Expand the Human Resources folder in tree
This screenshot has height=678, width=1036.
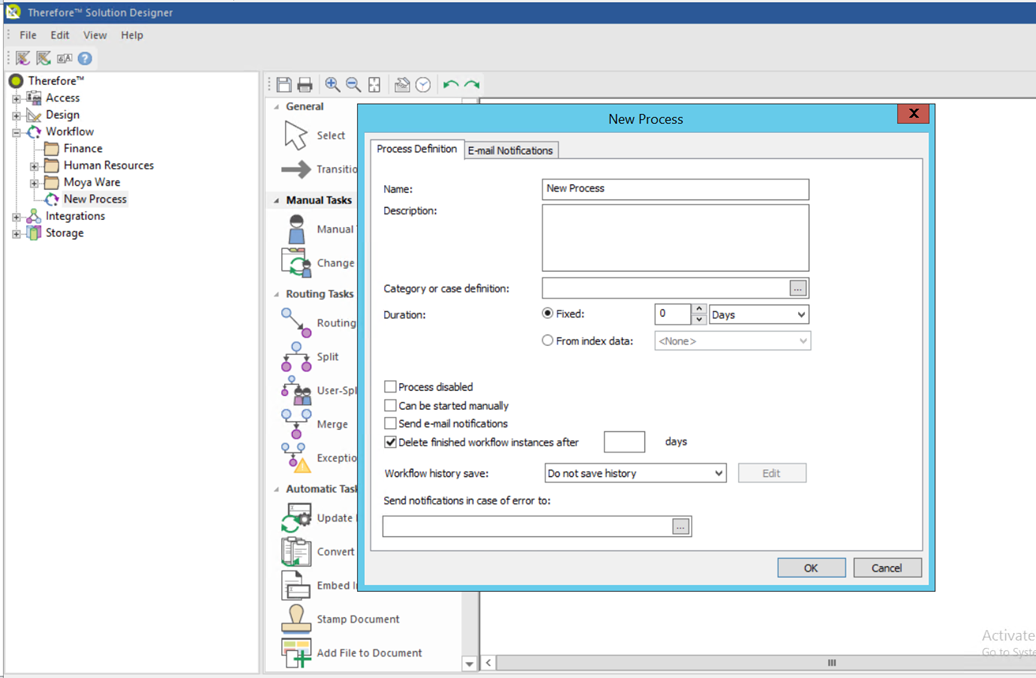coord(35,166)
